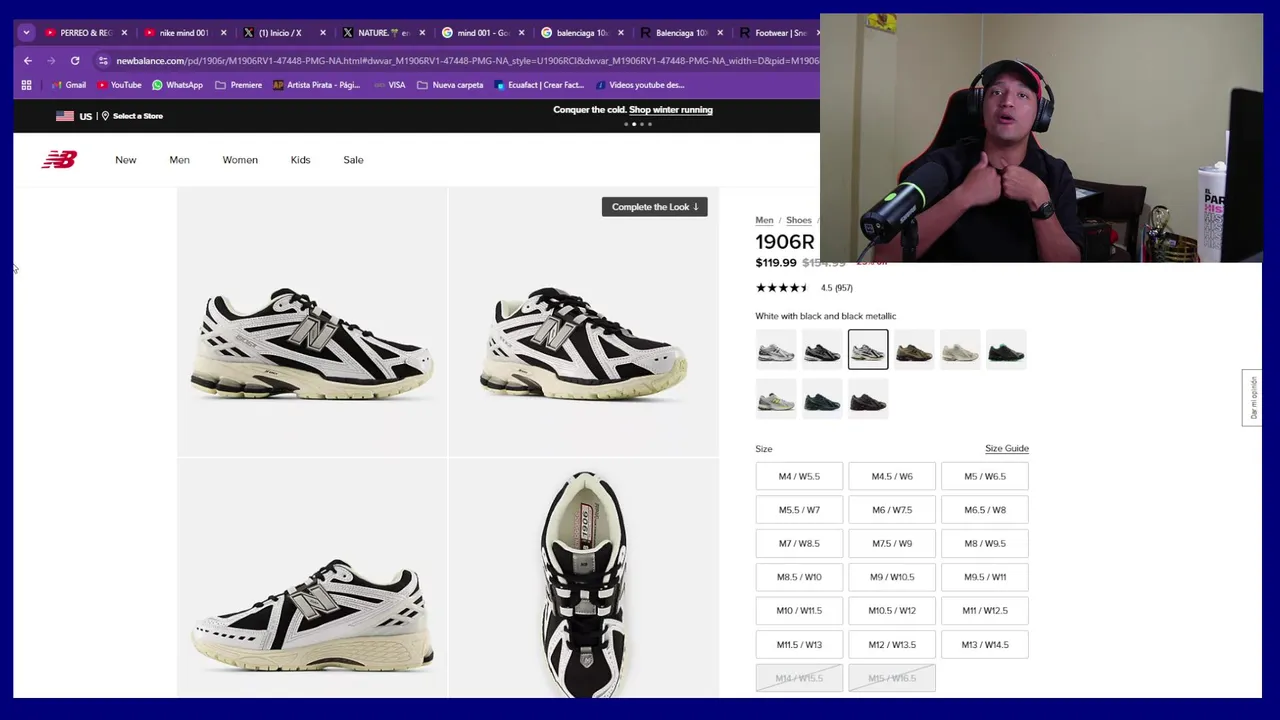Choose size M10 / W11.5
The height and width of the screenshot is (720, 1280).
(799, 611)
